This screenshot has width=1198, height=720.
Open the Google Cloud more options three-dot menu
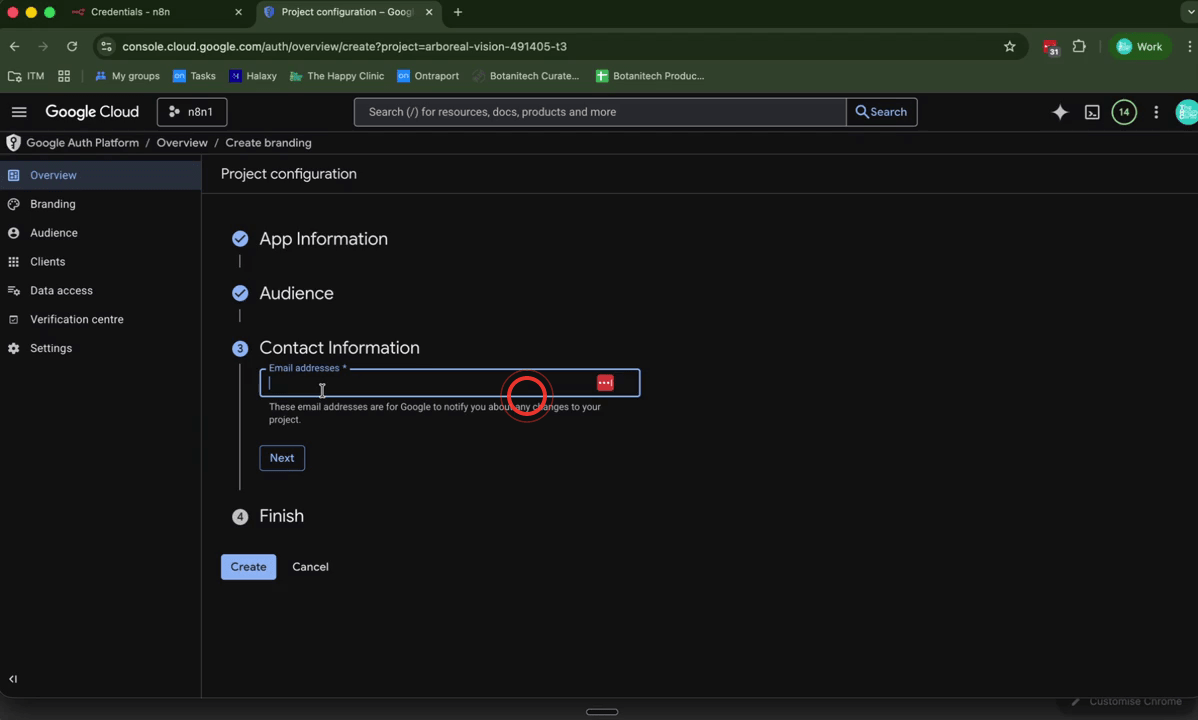click(x=1156, y=112)
